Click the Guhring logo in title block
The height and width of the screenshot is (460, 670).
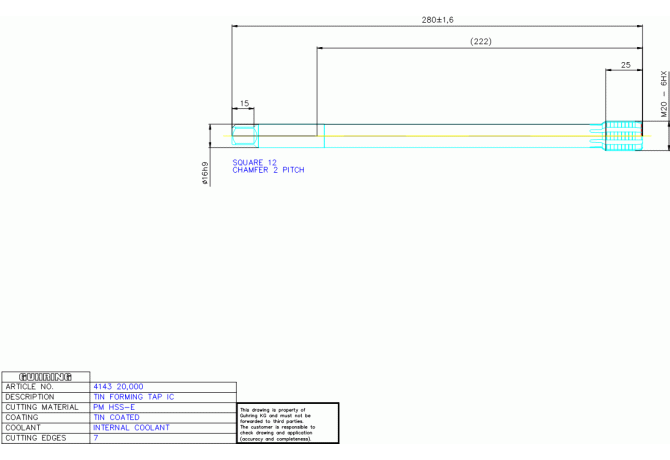(x=45, y=377)
